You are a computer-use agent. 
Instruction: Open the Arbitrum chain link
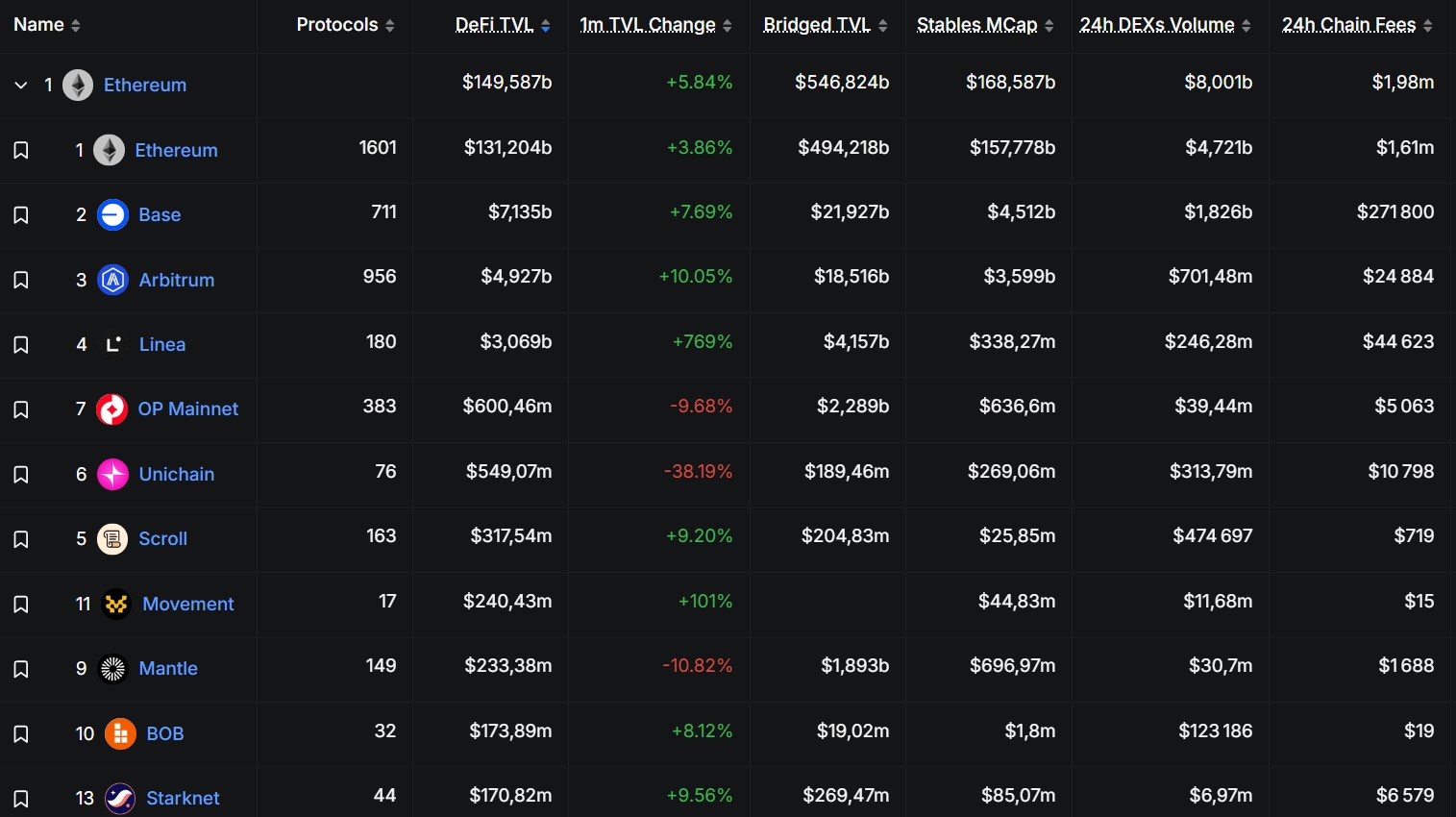coord(177,280)
